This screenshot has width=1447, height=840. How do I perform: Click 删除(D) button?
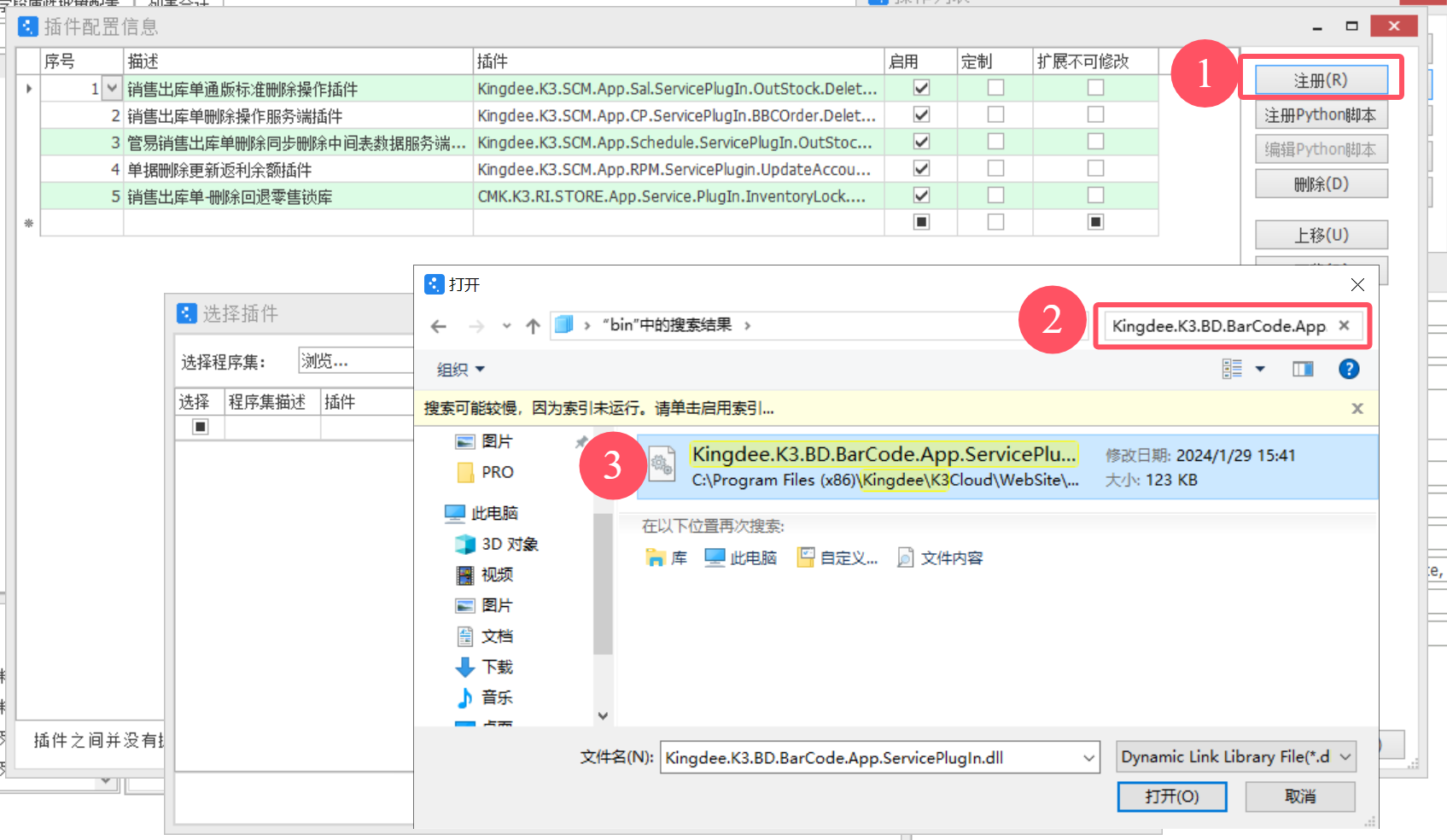click(1321, 184)
